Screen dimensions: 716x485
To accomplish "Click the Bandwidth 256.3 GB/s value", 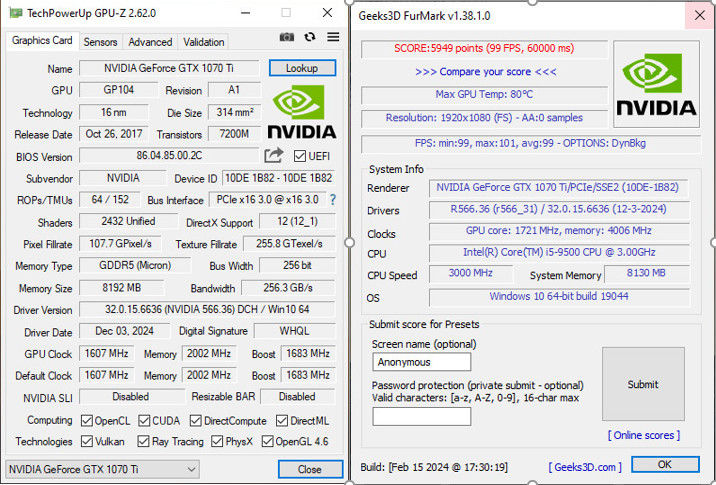I will [x=288, y=288].
